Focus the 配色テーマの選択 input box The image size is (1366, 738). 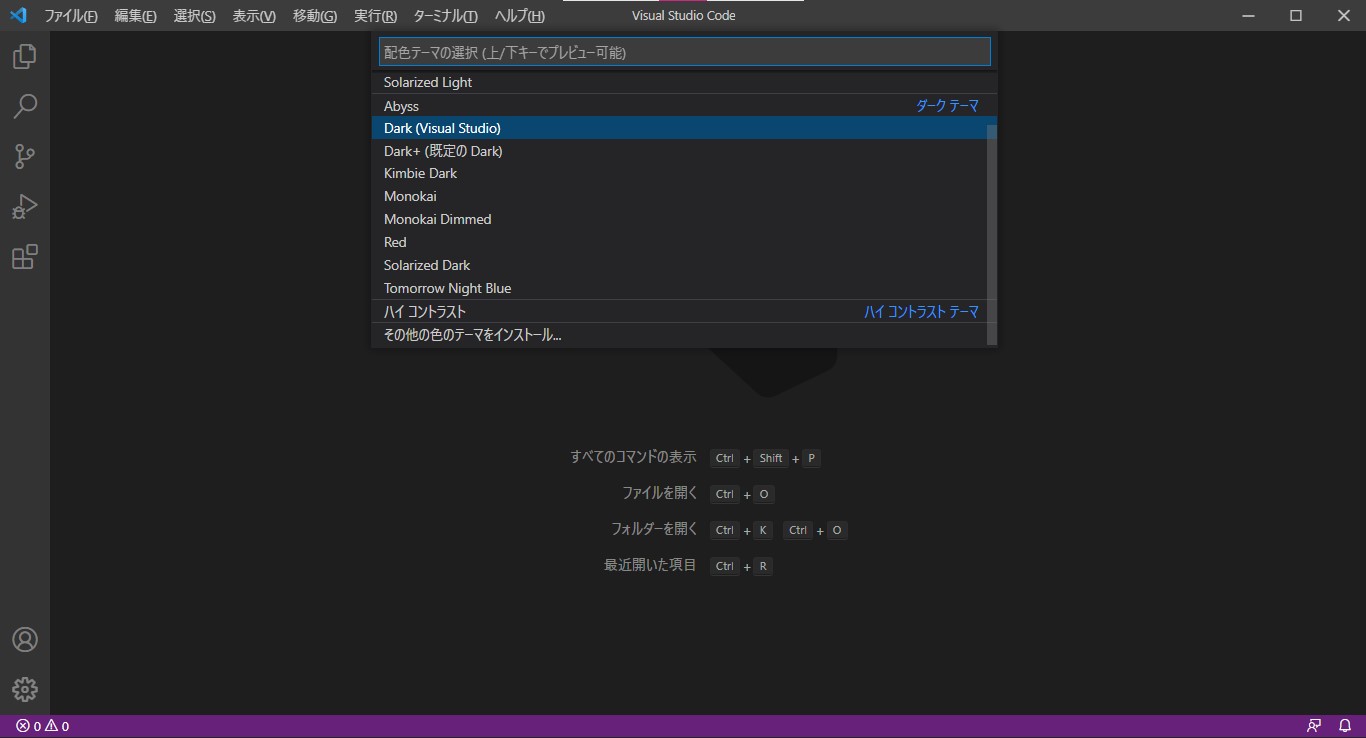point(684,52)
